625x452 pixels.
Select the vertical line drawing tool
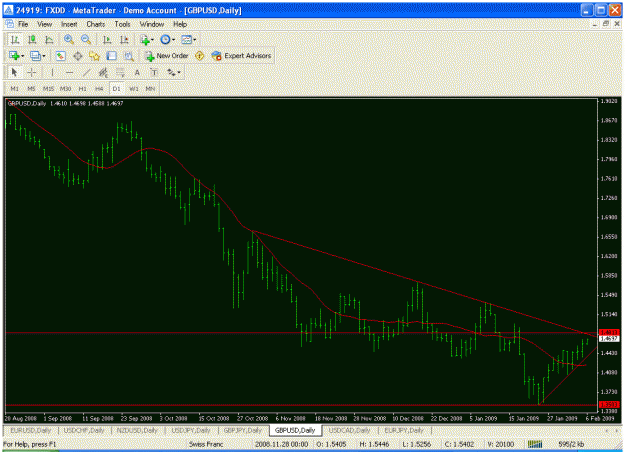pos(52,72)
